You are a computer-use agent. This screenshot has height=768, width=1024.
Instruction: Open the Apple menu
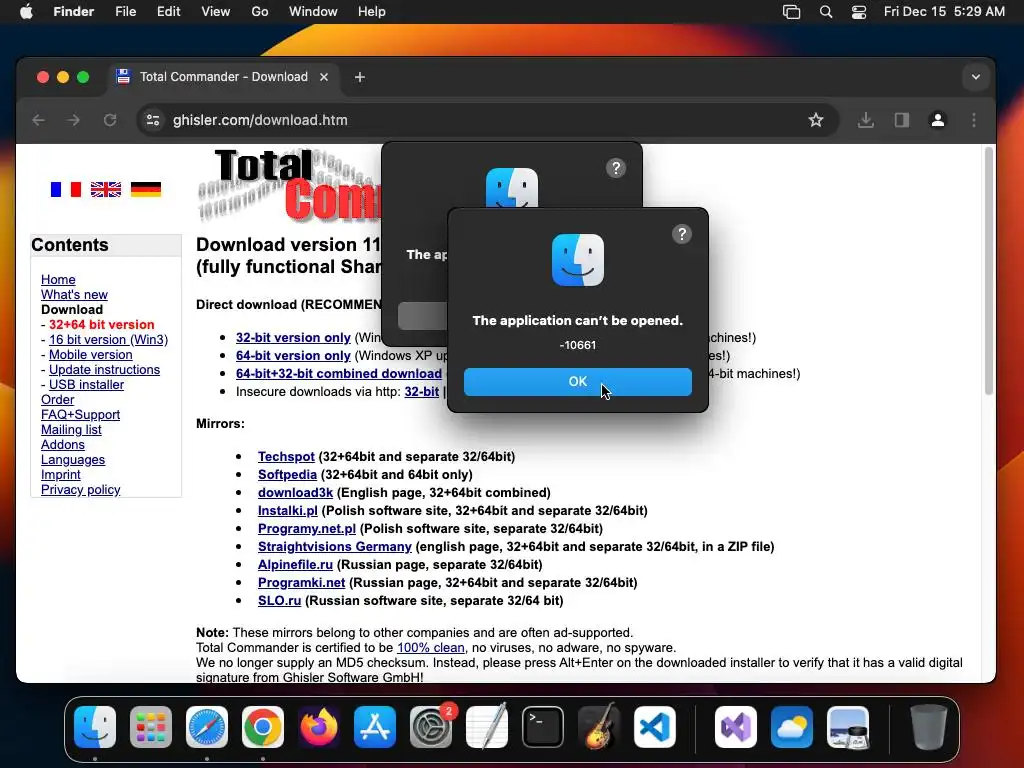click(26, 11)
